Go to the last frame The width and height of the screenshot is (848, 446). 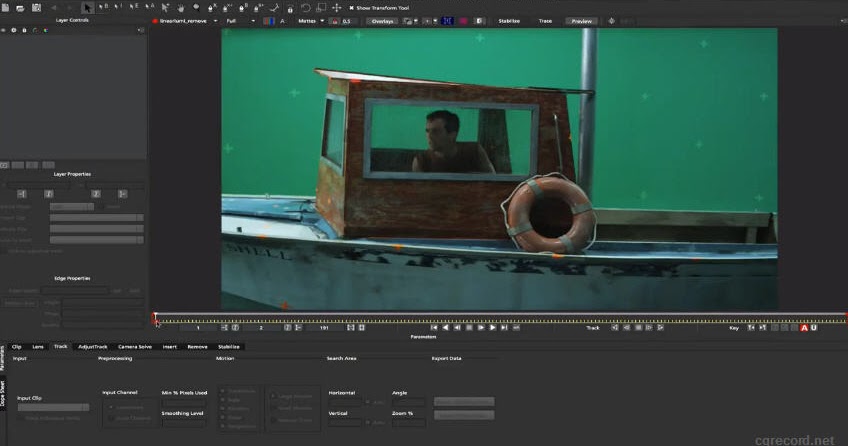pyautogui.click(x=504, y=328)
